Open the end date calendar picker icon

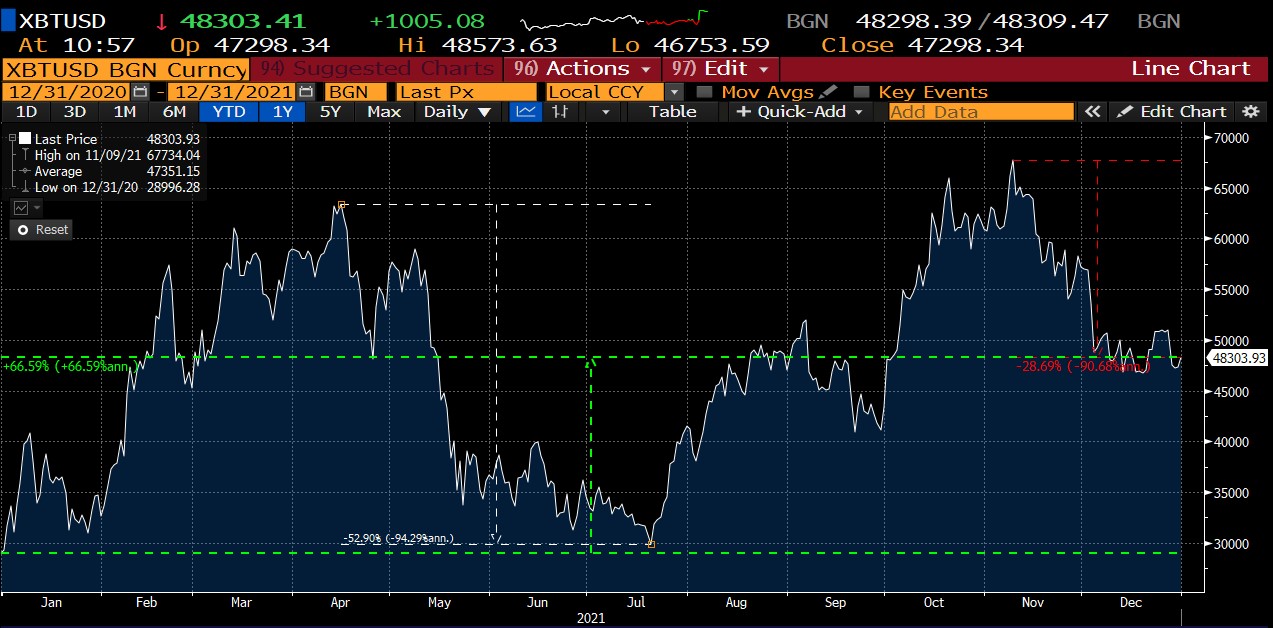[x=306, y=91]
